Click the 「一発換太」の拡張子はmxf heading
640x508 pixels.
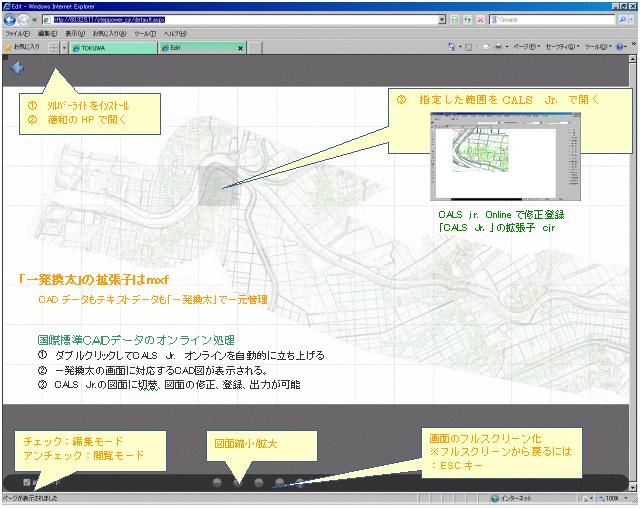[x=94, y=280]
